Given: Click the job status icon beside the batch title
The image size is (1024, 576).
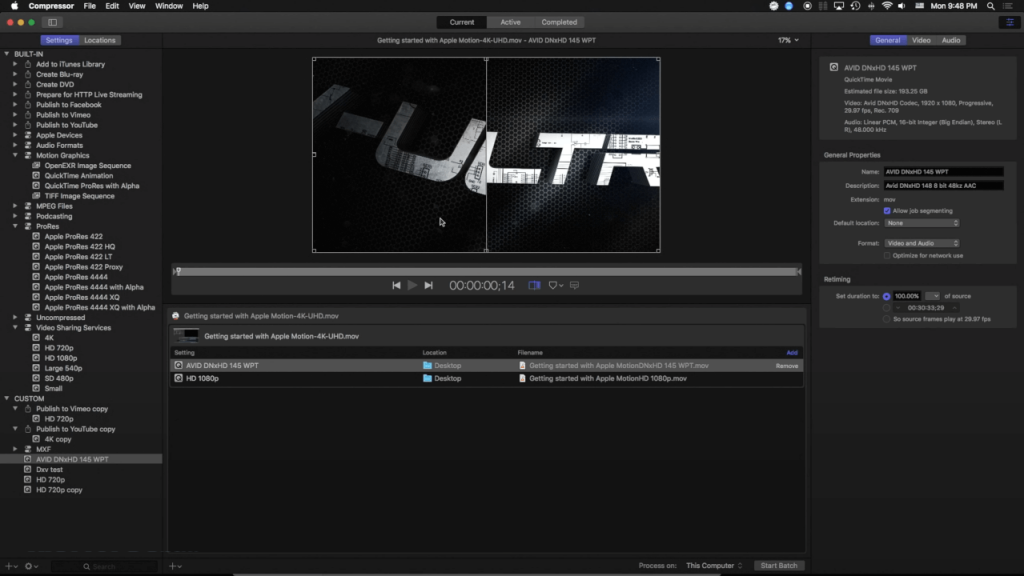Looking at the screenshot, I should point(176,316).
